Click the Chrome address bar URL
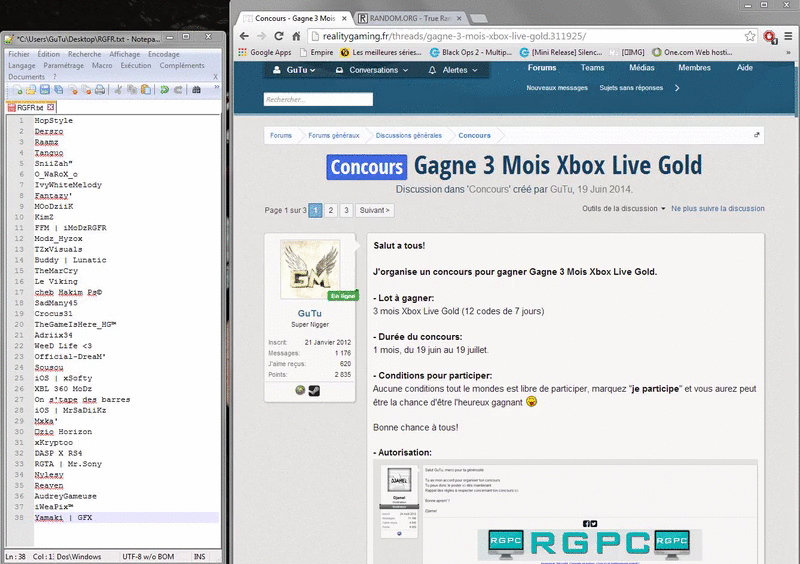 point(454,36)
